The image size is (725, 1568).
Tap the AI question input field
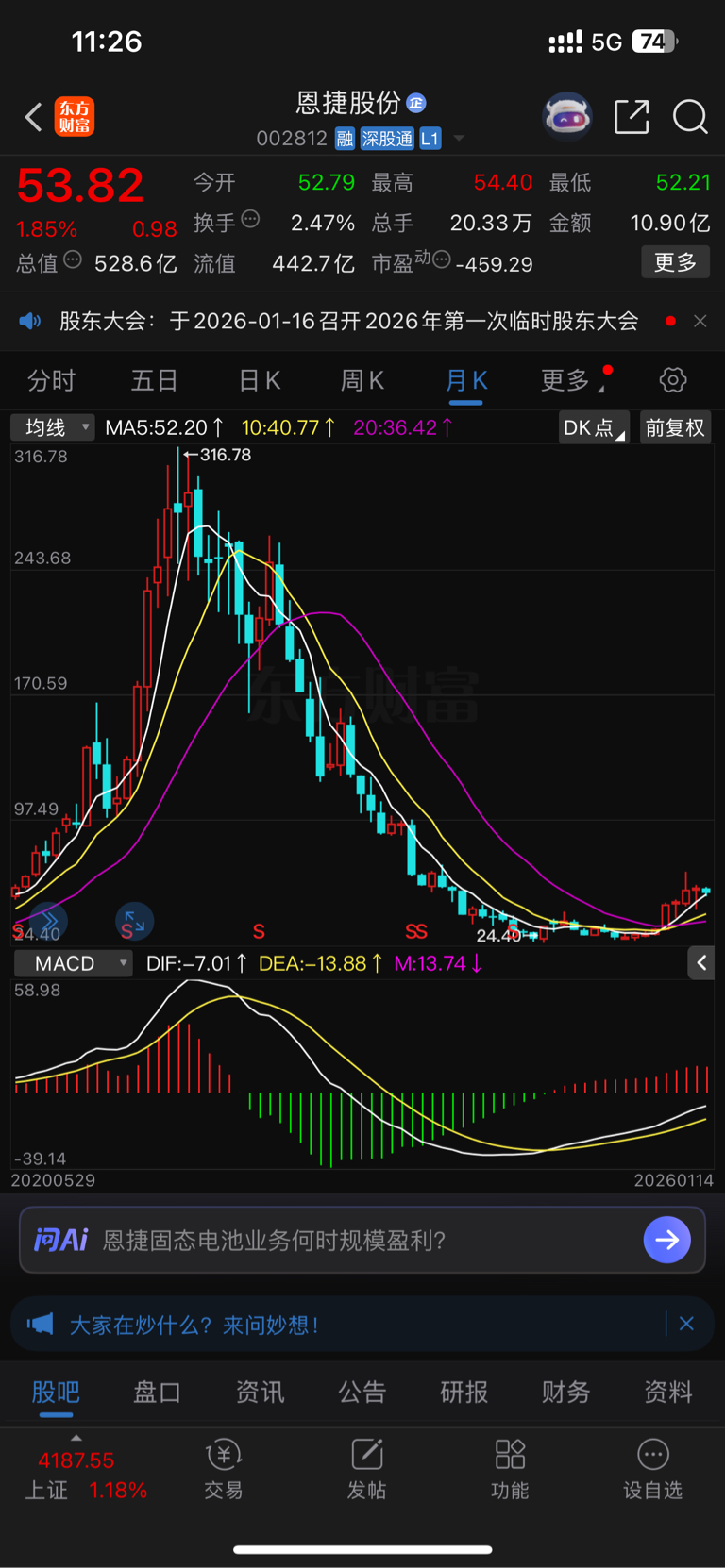pos(362,1240)
